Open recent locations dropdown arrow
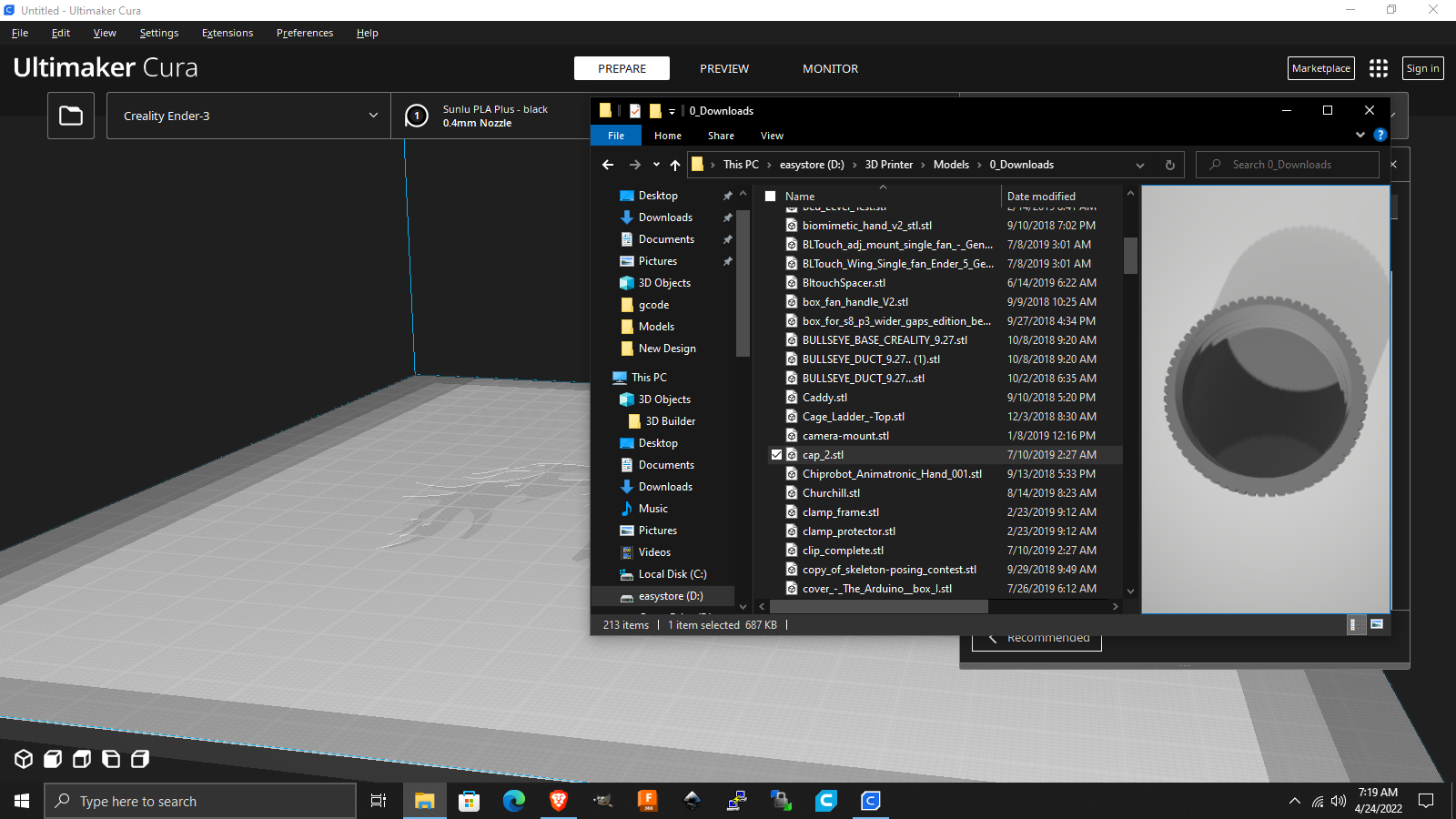Viewport: 1456px width, 819px height. (656, 165)
